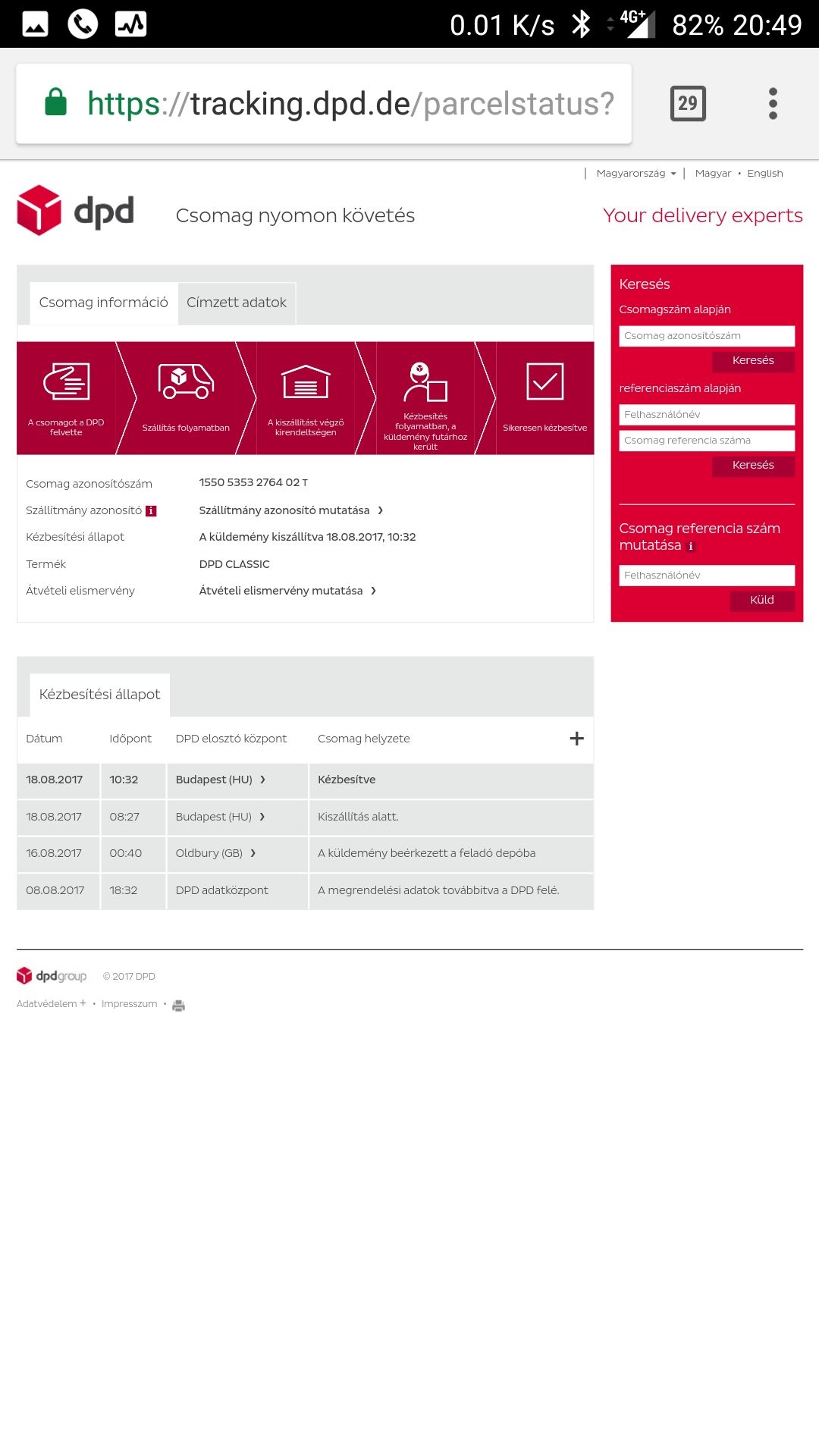
Task: Click the 'DPD elosztó központ' column header
Action: (x=231, y=739)
